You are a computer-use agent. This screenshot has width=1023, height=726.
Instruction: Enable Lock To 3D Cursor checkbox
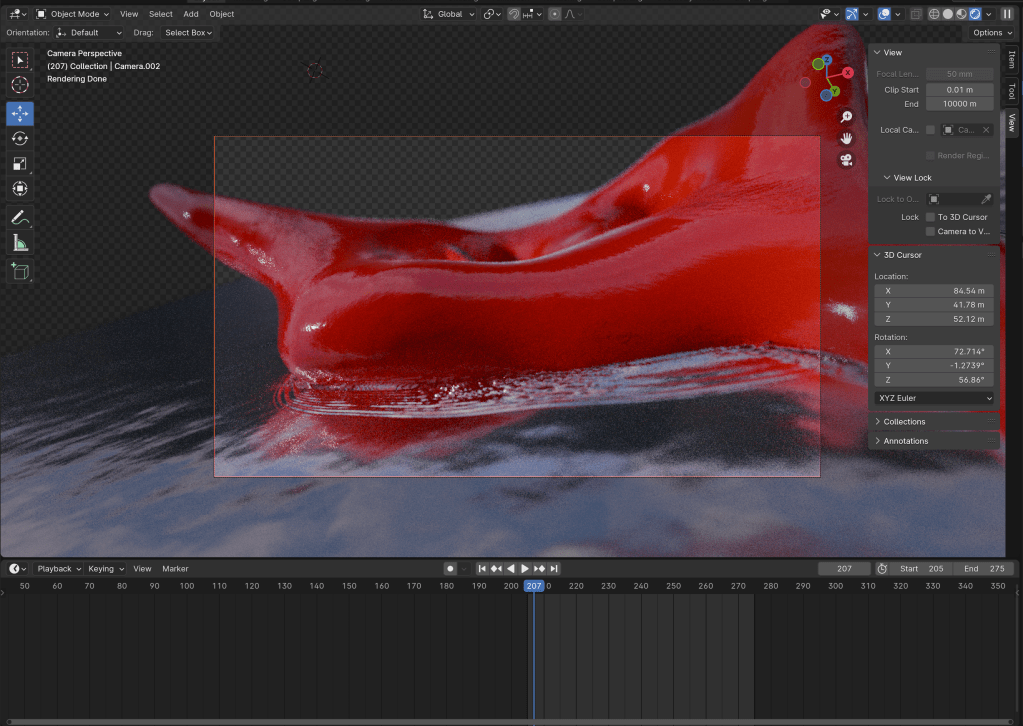point(930,217)
